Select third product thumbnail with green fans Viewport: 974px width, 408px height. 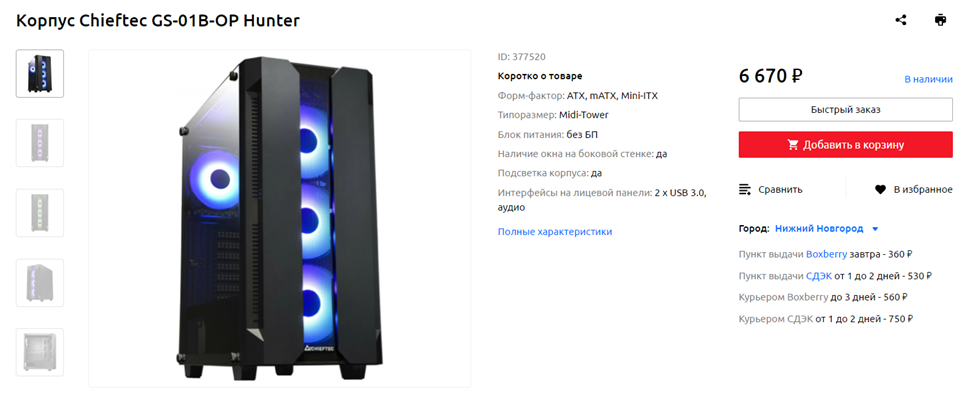pyautogui.click(x=40, y=212)
